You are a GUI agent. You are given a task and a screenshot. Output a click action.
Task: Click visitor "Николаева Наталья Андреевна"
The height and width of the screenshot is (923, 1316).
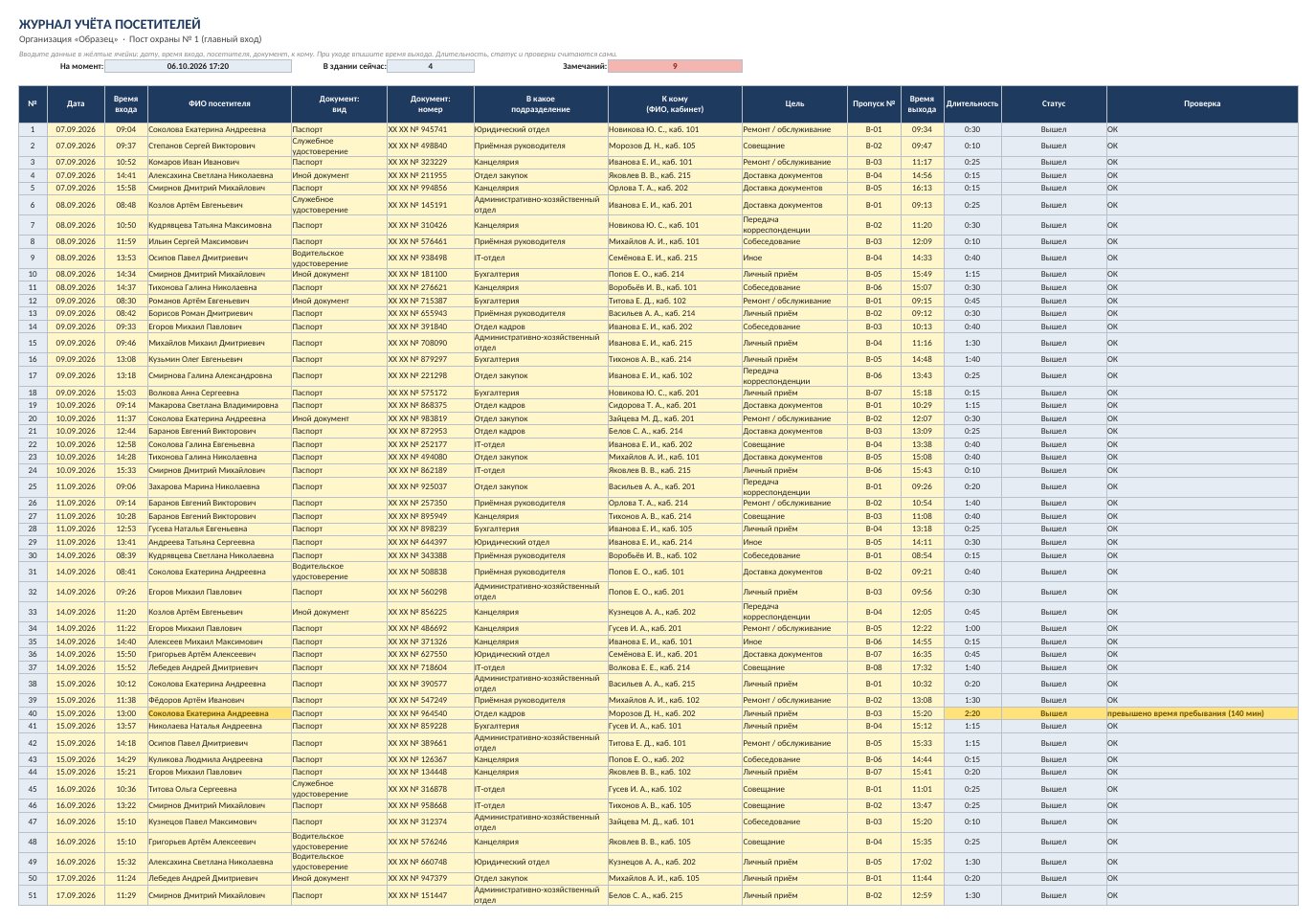pyautogui.click(x=219, y=726)
